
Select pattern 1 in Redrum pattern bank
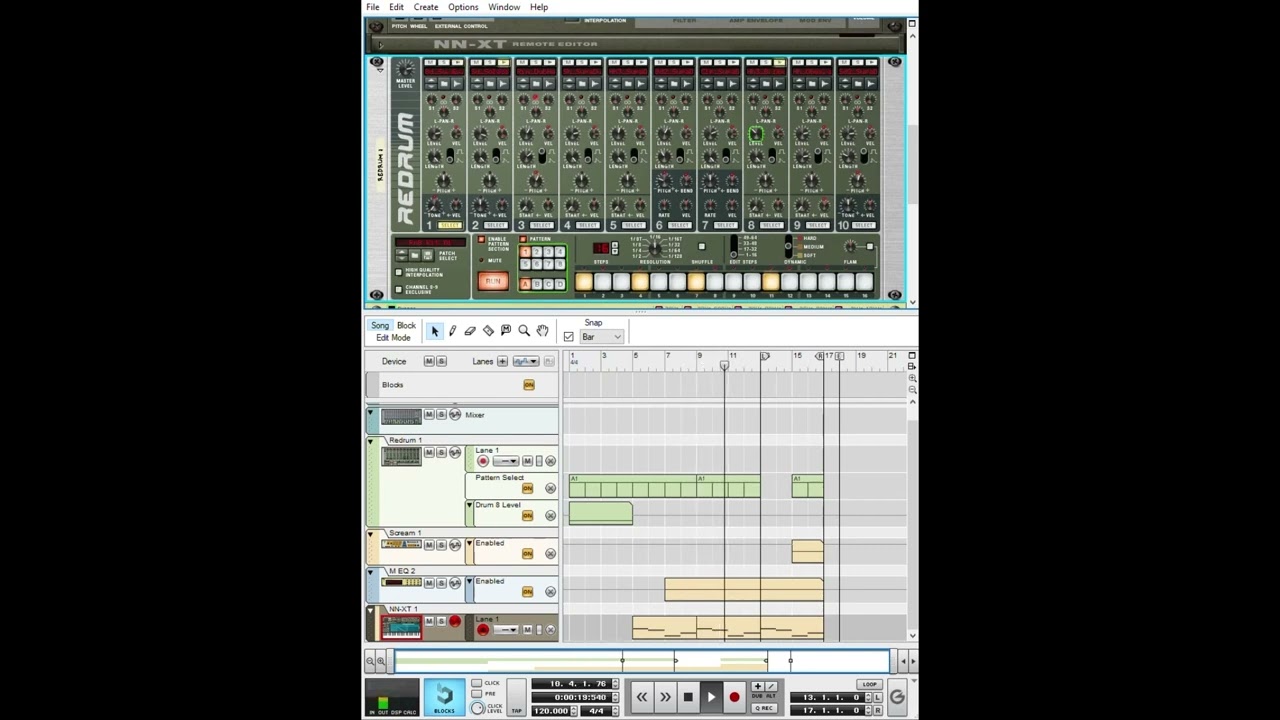[x=525, y=252]
